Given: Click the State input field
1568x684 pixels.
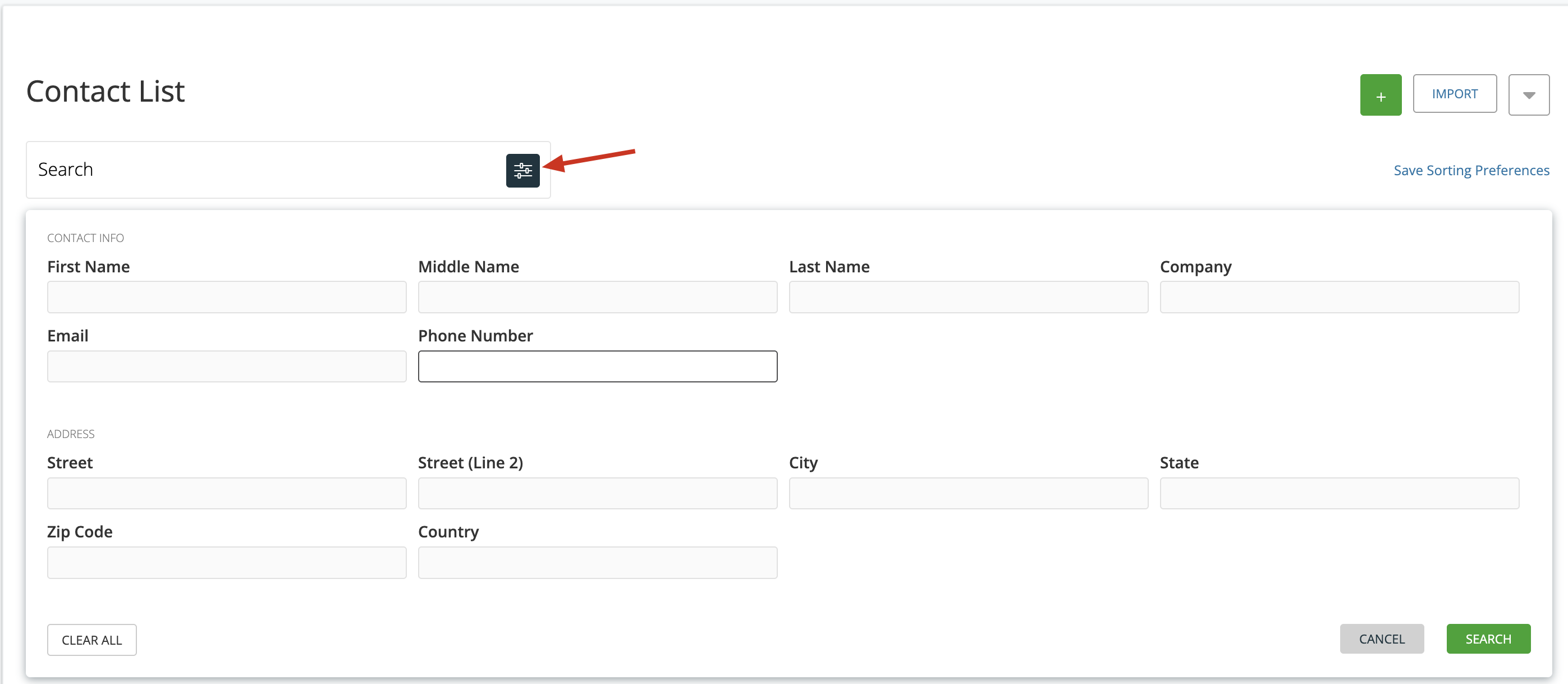Looking at the screenshot, I should click(x=1339, y=494).
